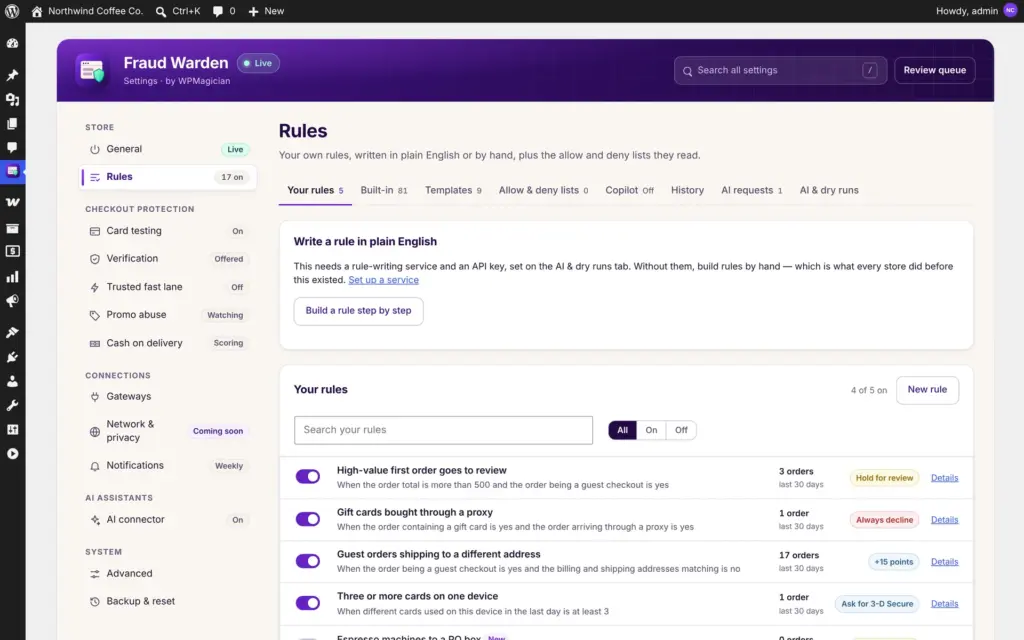
Task: Click the Collapse menu play icon
Action: point(12,454)
